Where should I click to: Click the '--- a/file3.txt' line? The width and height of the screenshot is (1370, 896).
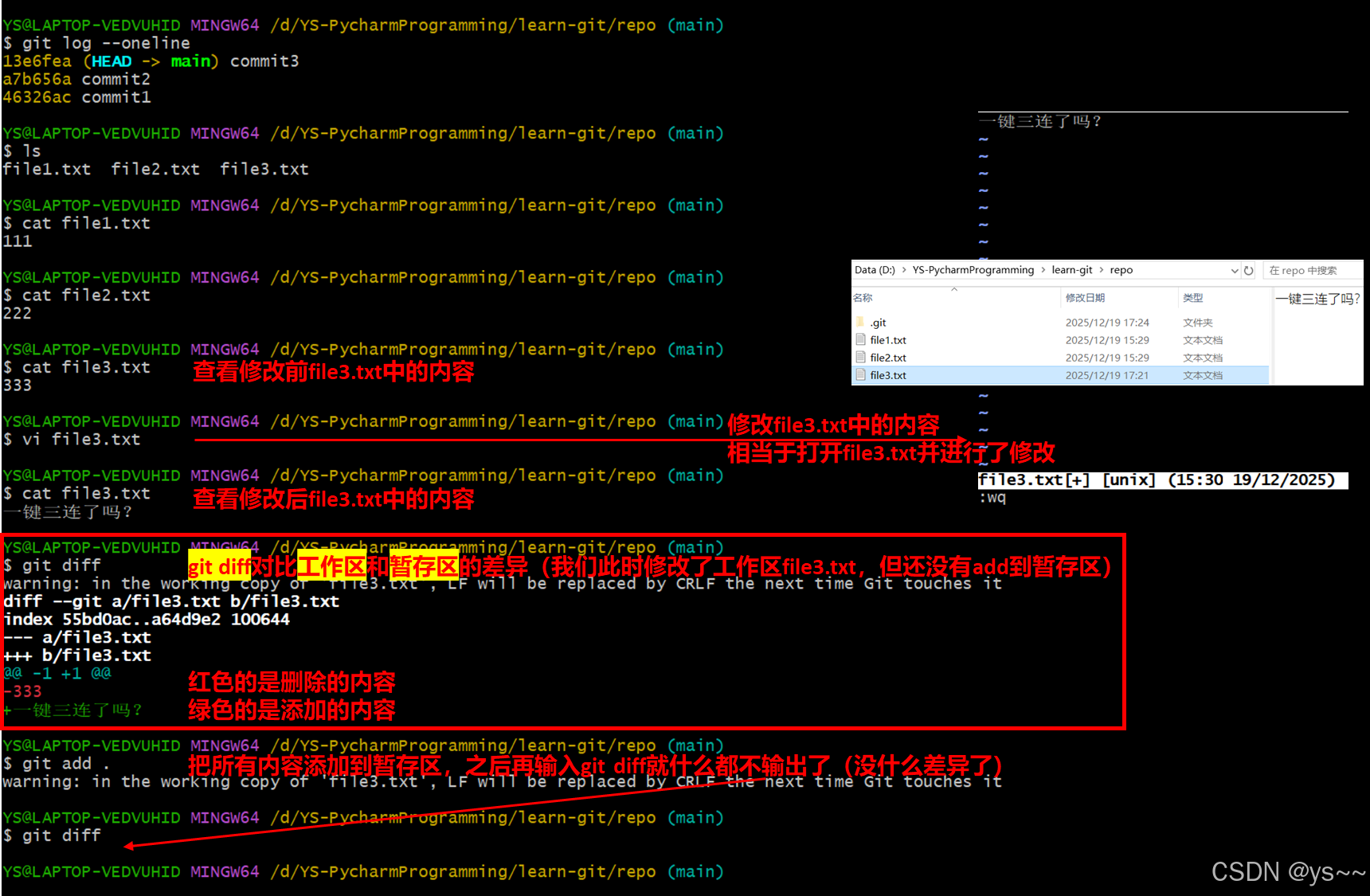[77, 638]
